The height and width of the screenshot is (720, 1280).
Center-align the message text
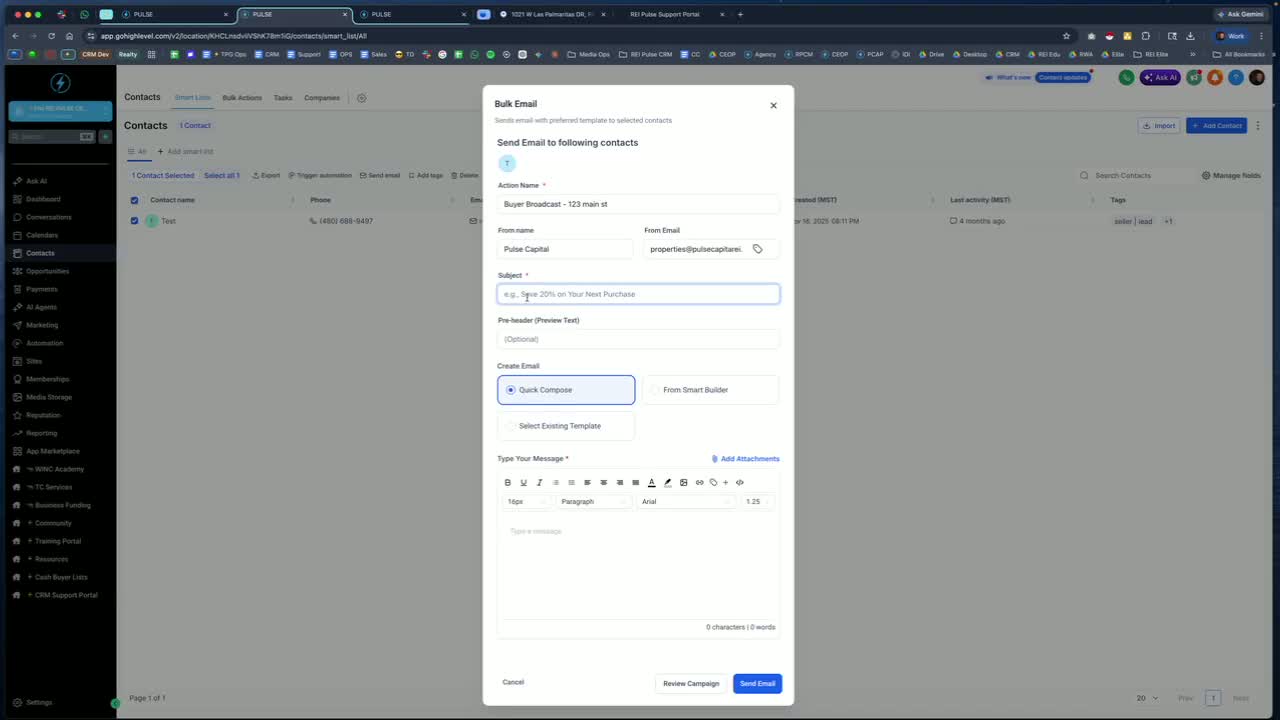coord(603,482)
